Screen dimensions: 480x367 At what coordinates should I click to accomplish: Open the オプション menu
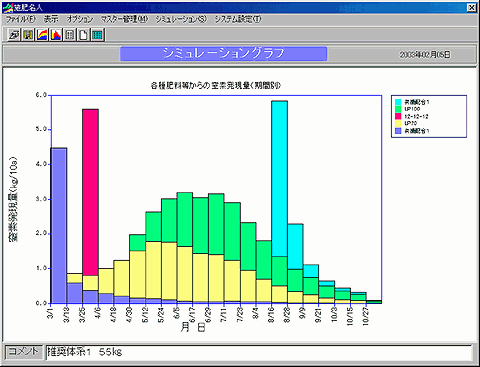[80, 19]
